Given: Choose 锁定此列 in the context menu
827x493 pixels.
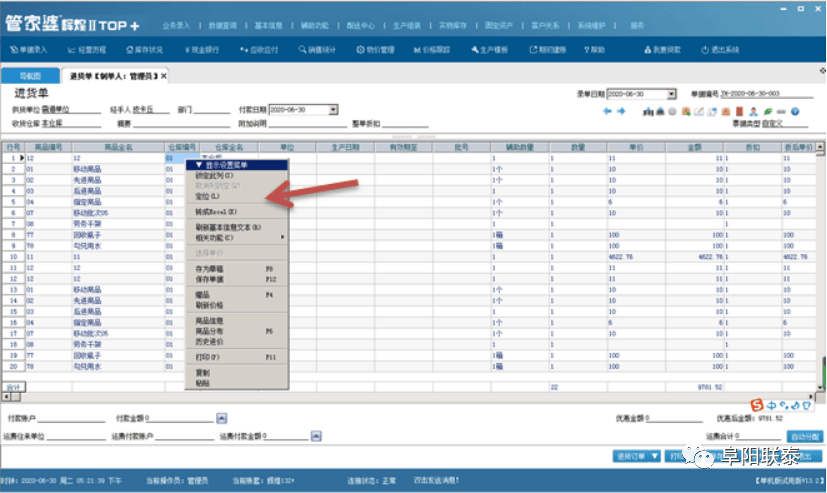Looking at the screenshot, I should [237, 176].
